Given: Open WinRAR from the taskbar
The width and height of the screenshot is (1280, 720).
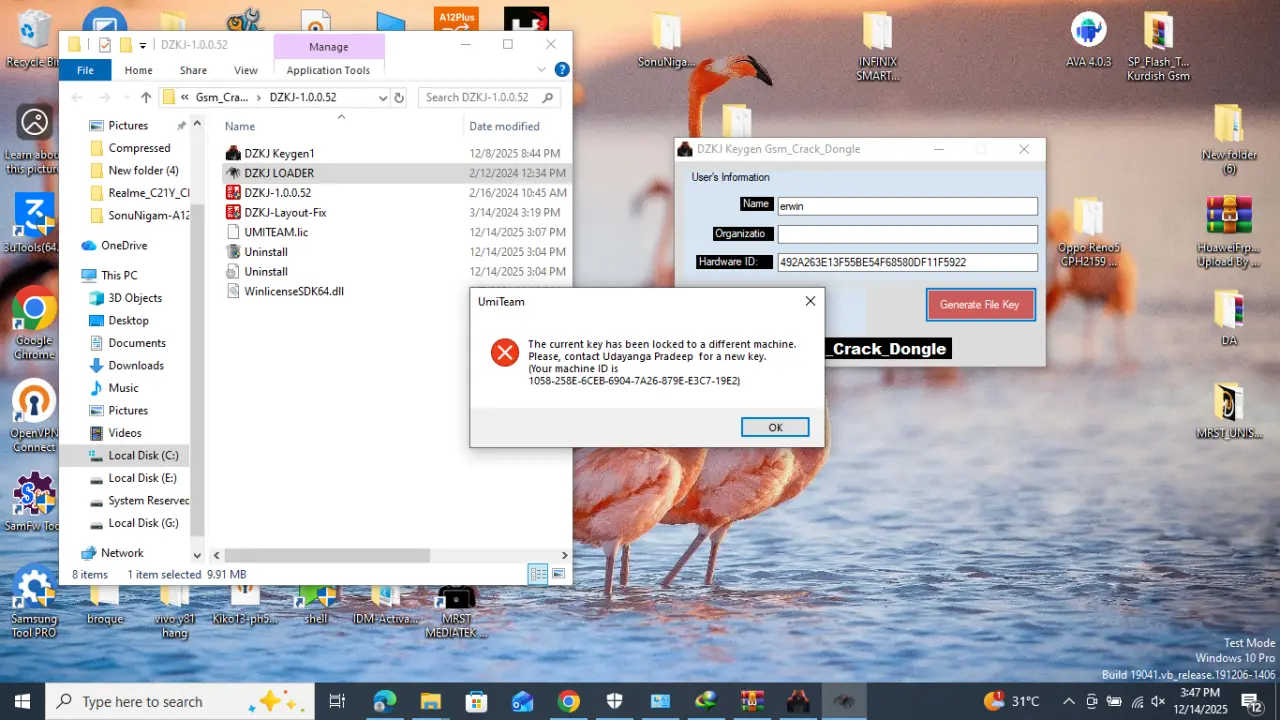Looking at the screenshot, I should 752,701.
